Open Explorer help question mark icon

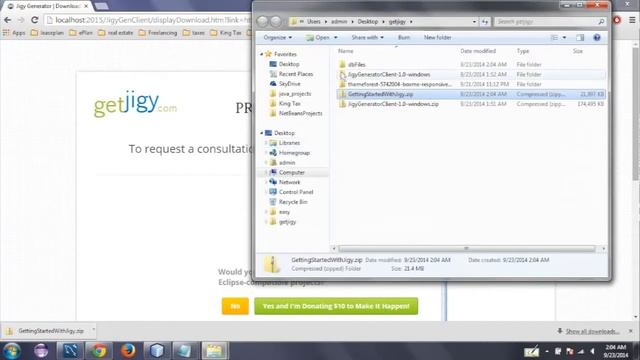(x=597, y=38)
